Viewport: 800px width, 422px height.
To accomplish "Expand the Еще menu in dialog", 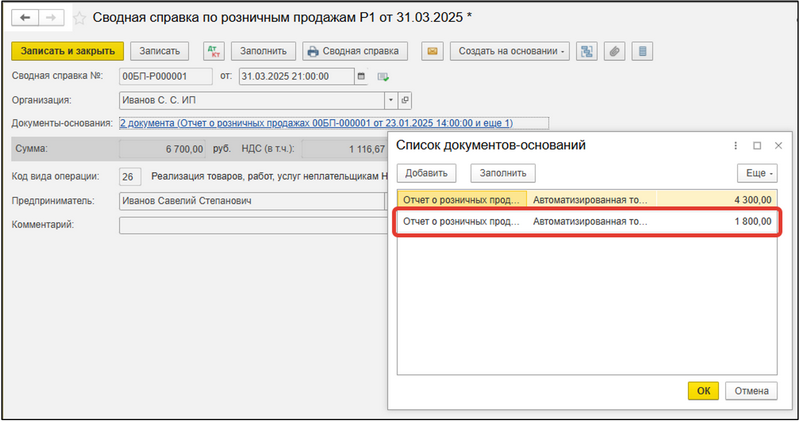I will pyautogui.click(x=758, y=173).
